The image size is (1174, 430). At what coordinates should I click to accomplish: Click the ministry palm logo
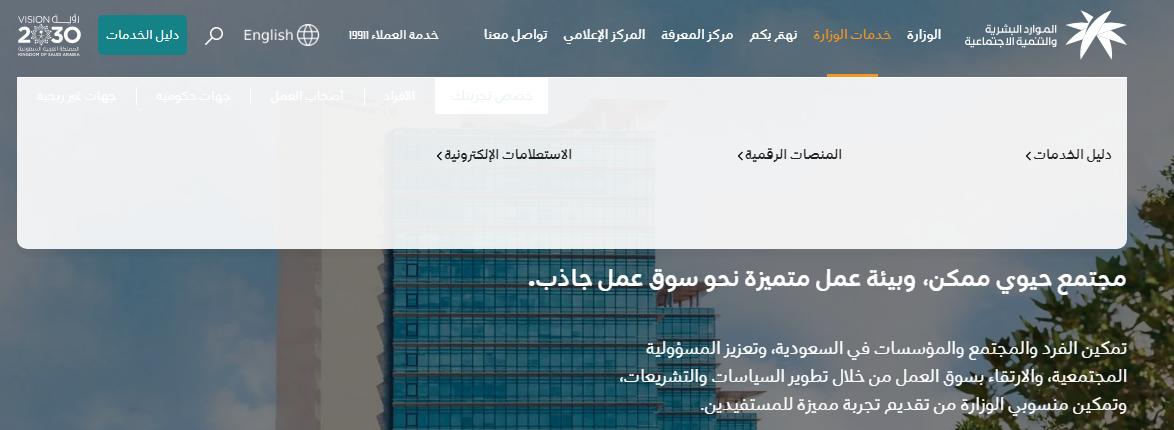coord(1095,35)
